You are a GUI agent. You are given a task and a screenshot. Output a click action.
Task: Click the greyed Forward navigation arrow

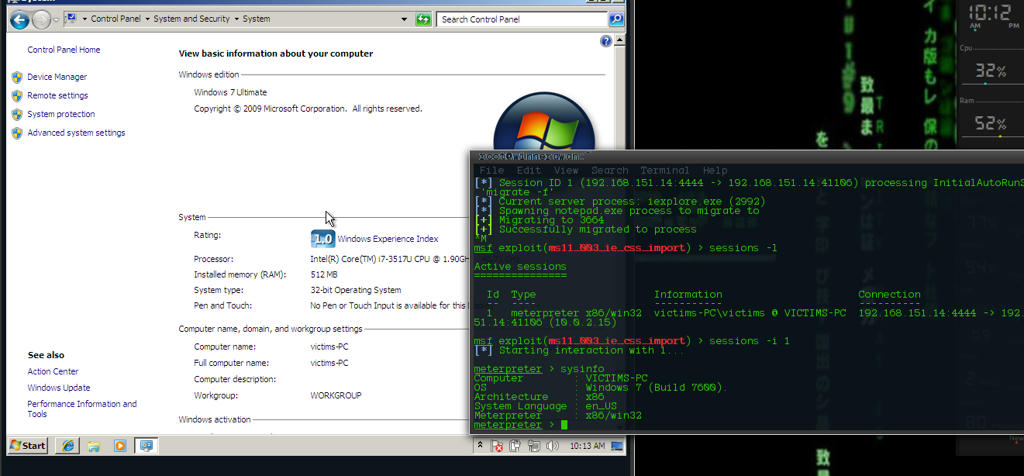pos(41,20)
